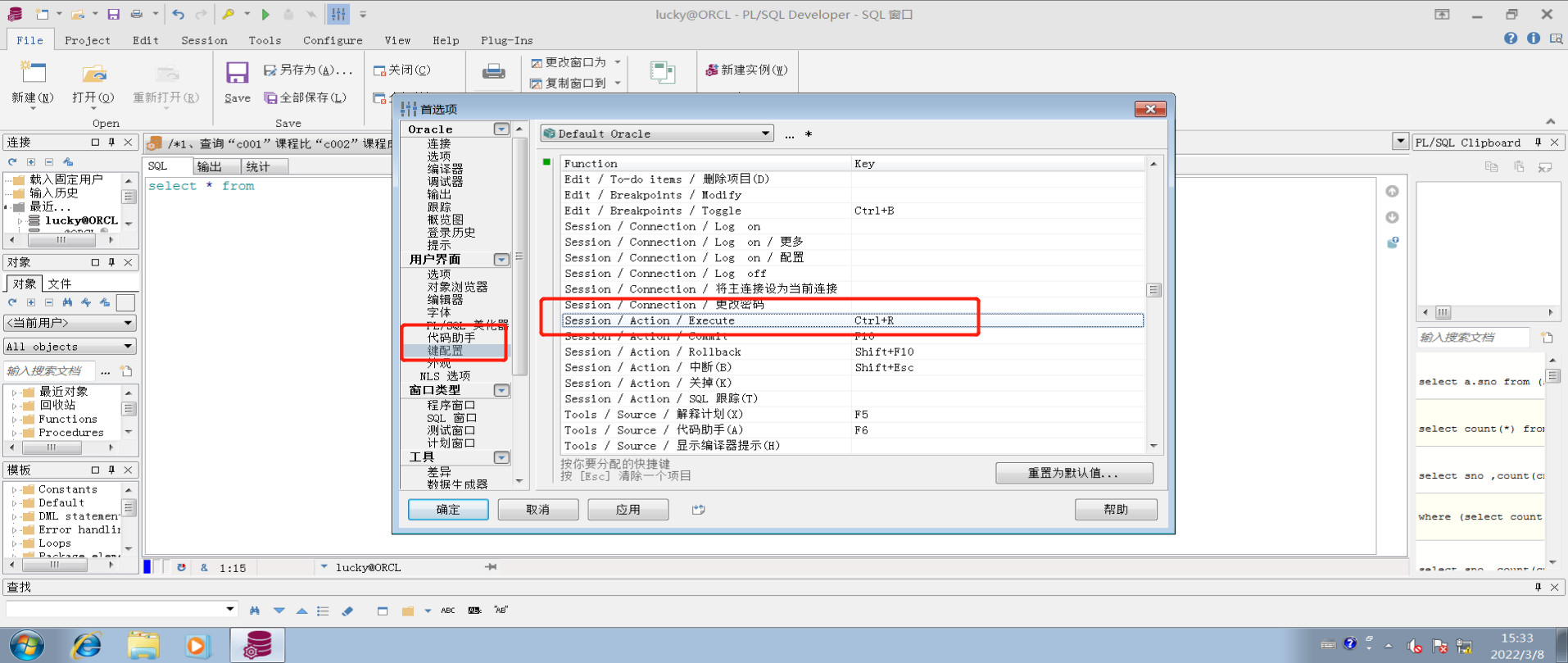The width and height of the screenshot is (1568, 663).
Task: Collapse the Oracle section in preferences tree
Action: (x=501, y=129)
